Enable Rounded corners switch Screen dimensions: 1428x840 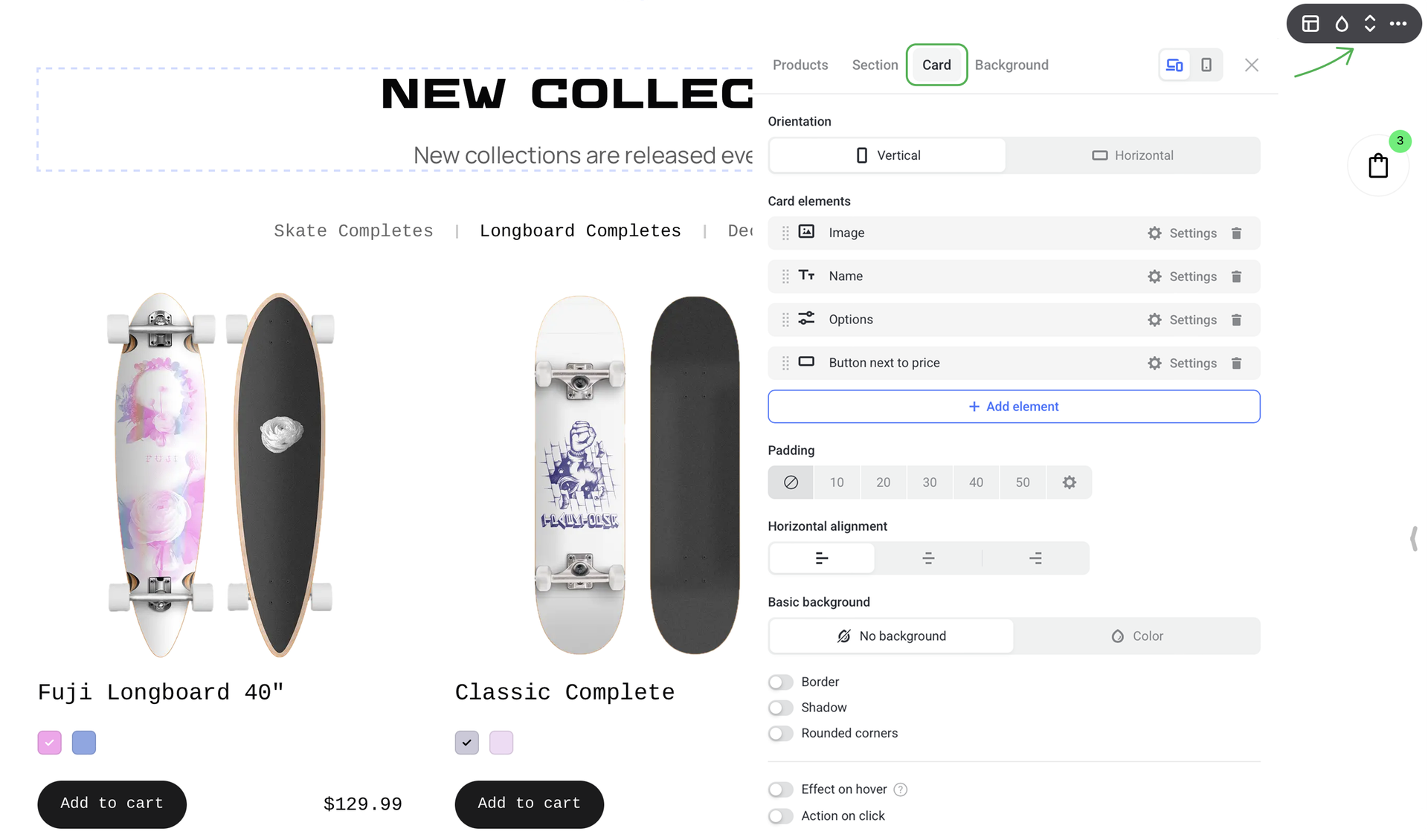pyautogui.click(x=781, y=734)
